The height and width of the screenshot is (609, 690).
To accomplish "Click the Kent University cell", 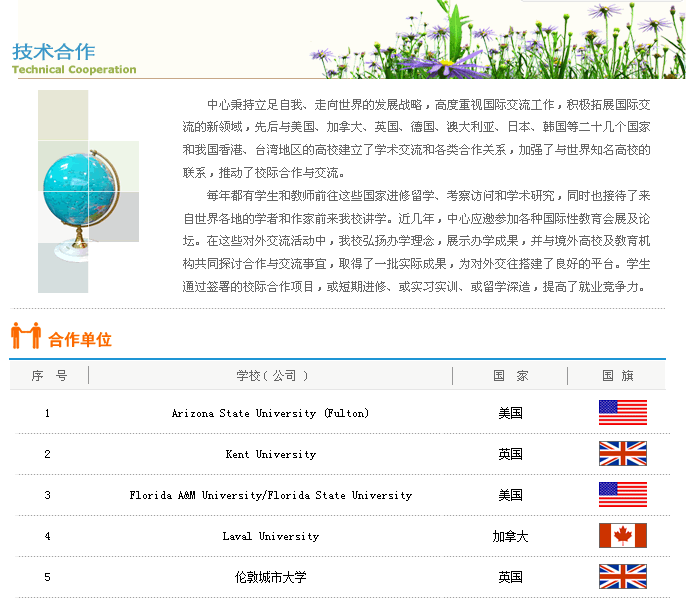I will coord(271,454).
